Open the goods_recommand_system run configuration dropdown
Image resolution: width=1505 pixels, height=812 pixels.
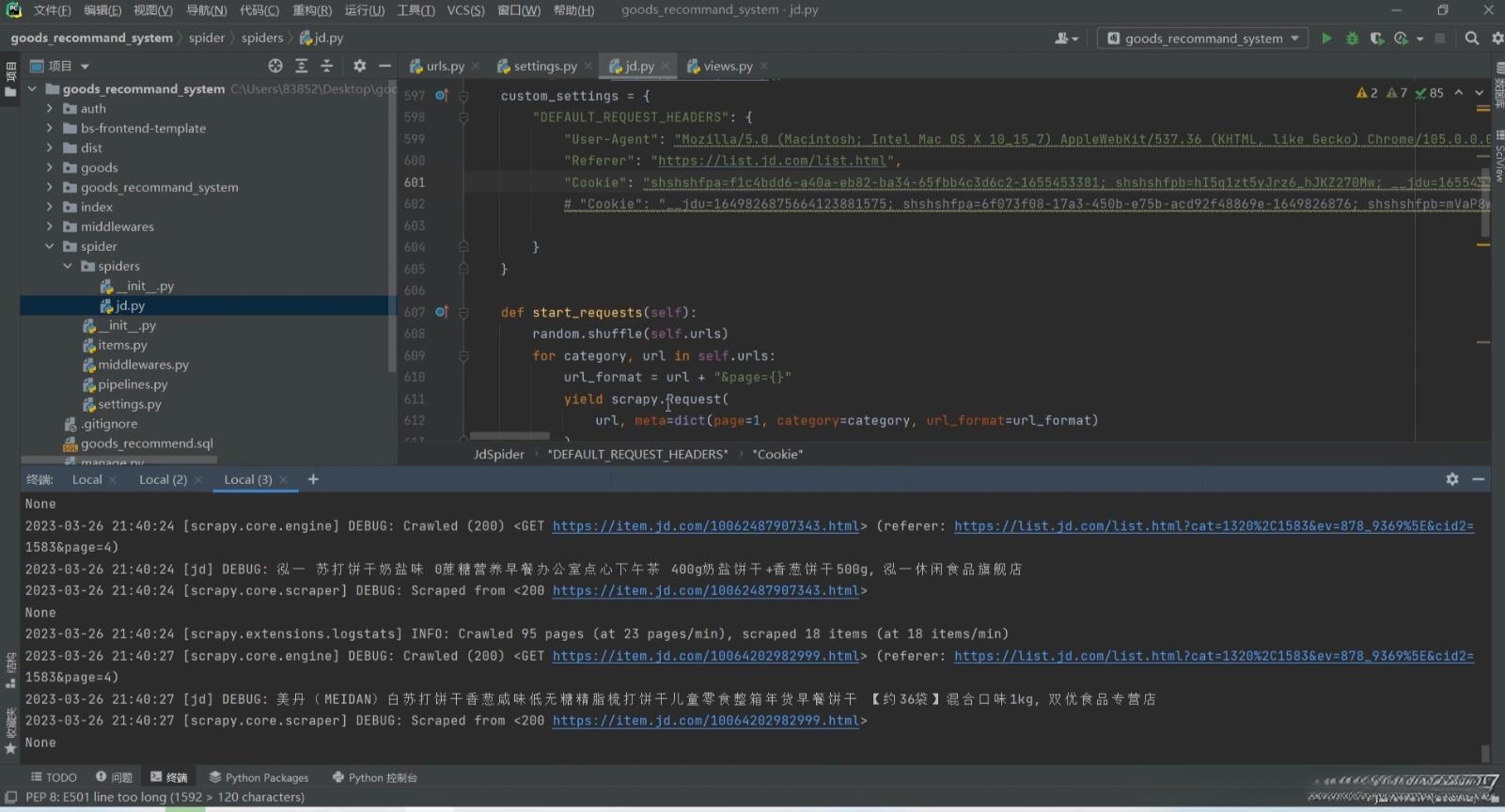coord(1203,39)
